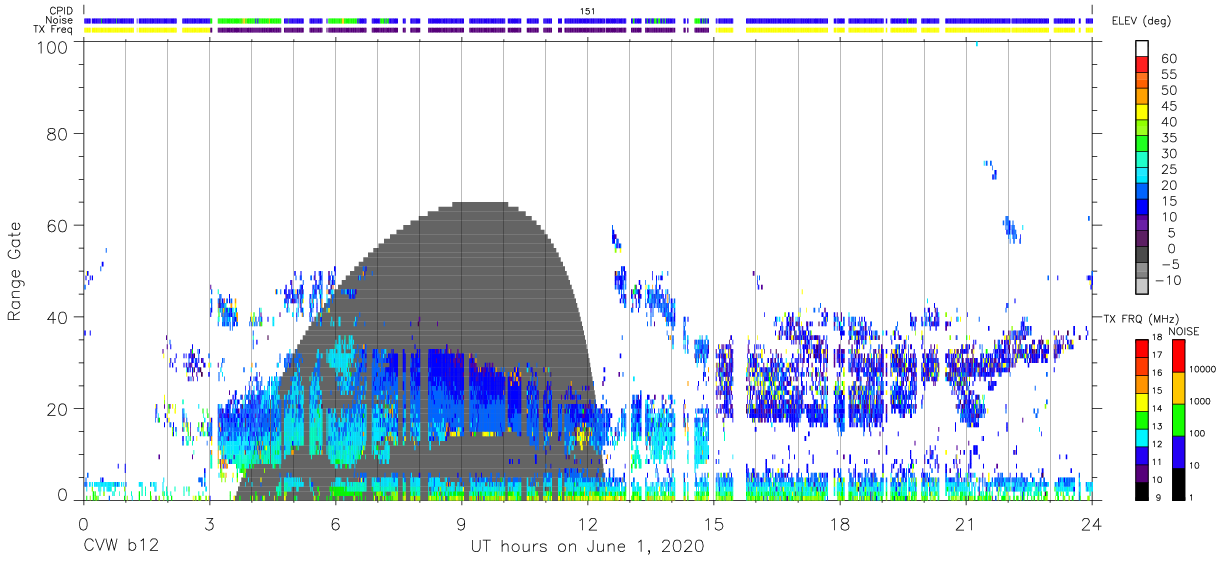This screenshot has width=1228, height=567.
Task: Click the 21 tick on UT hours axis
Action: [x=966, y=523]
